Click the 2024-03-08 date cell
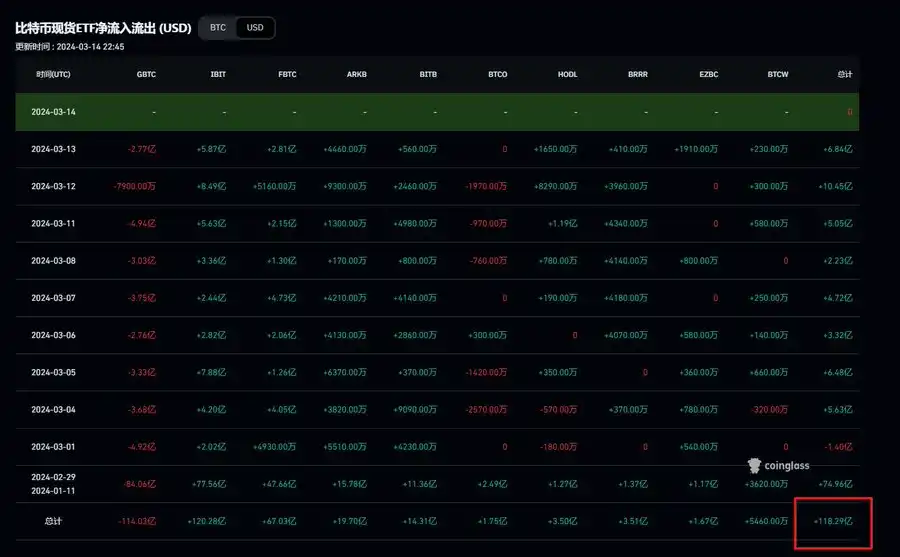Screen dimensions: 900x557 click(x=53, y=260)
